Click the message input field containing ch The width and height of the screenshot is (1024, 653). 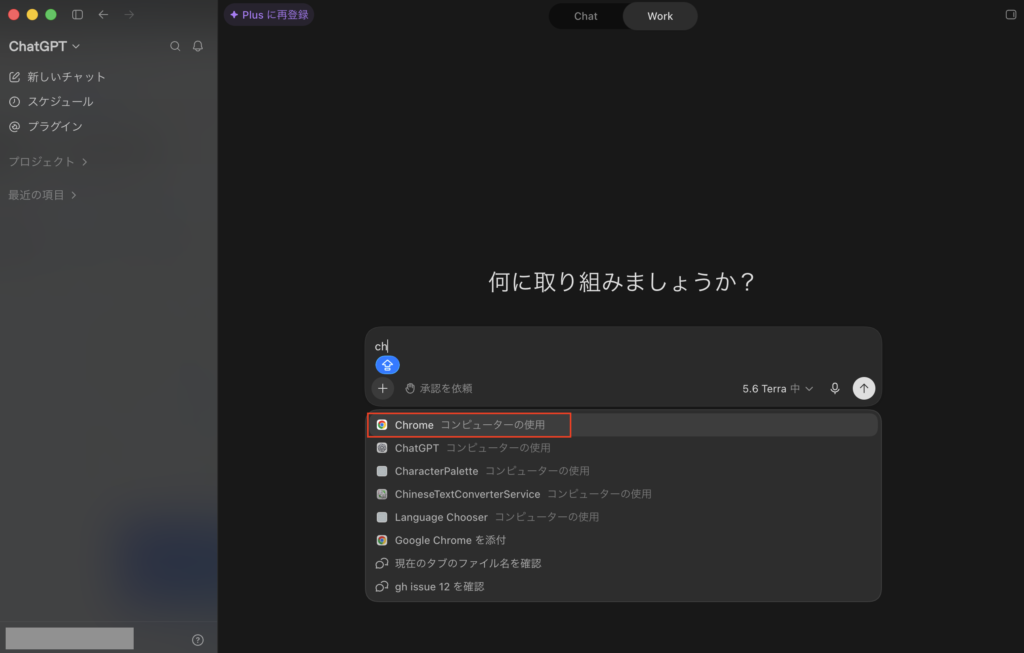[623, 346]
